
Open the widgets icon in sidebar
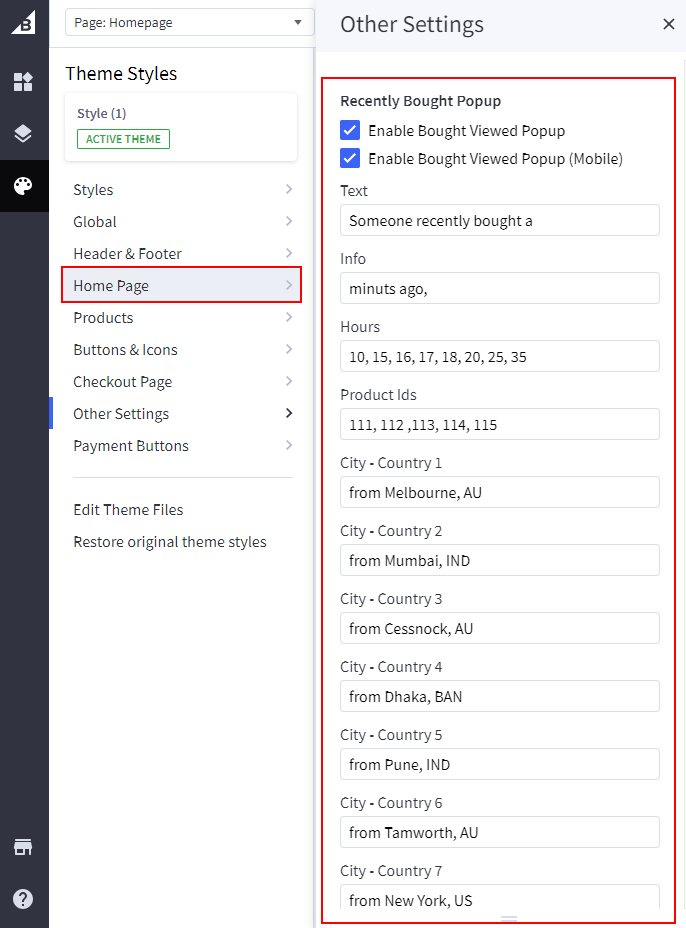click(23, 82)
